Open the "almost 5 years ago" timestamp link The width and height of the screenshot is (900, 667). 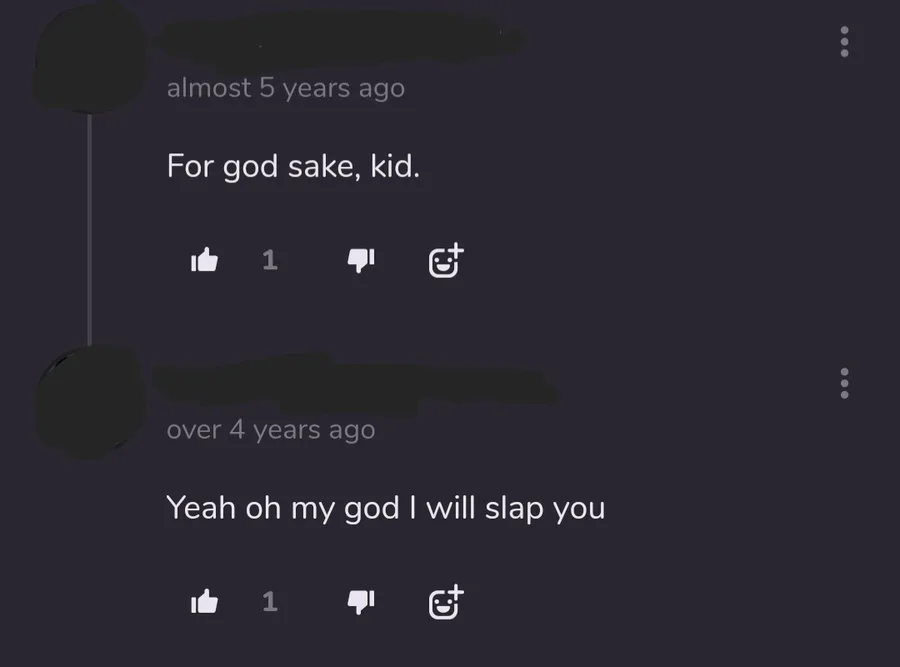286,88
